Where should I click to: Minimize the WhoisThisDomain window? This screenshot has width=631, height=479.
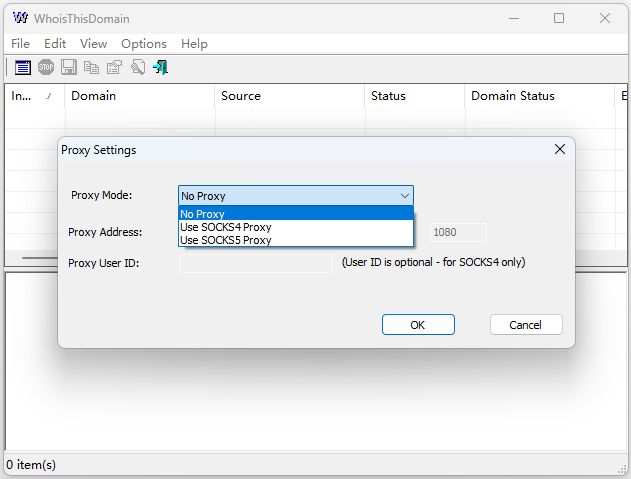point(514,18)
